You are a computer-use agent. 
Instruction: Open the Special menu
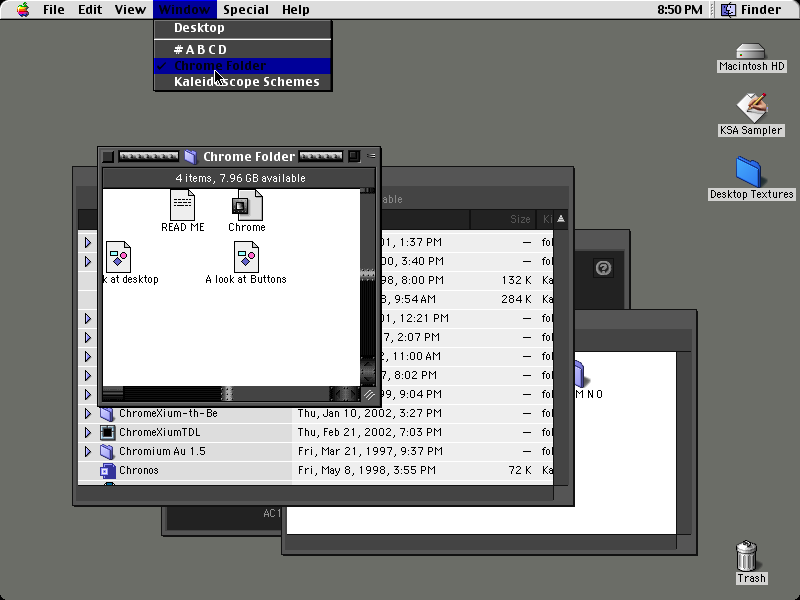(245, 10)
